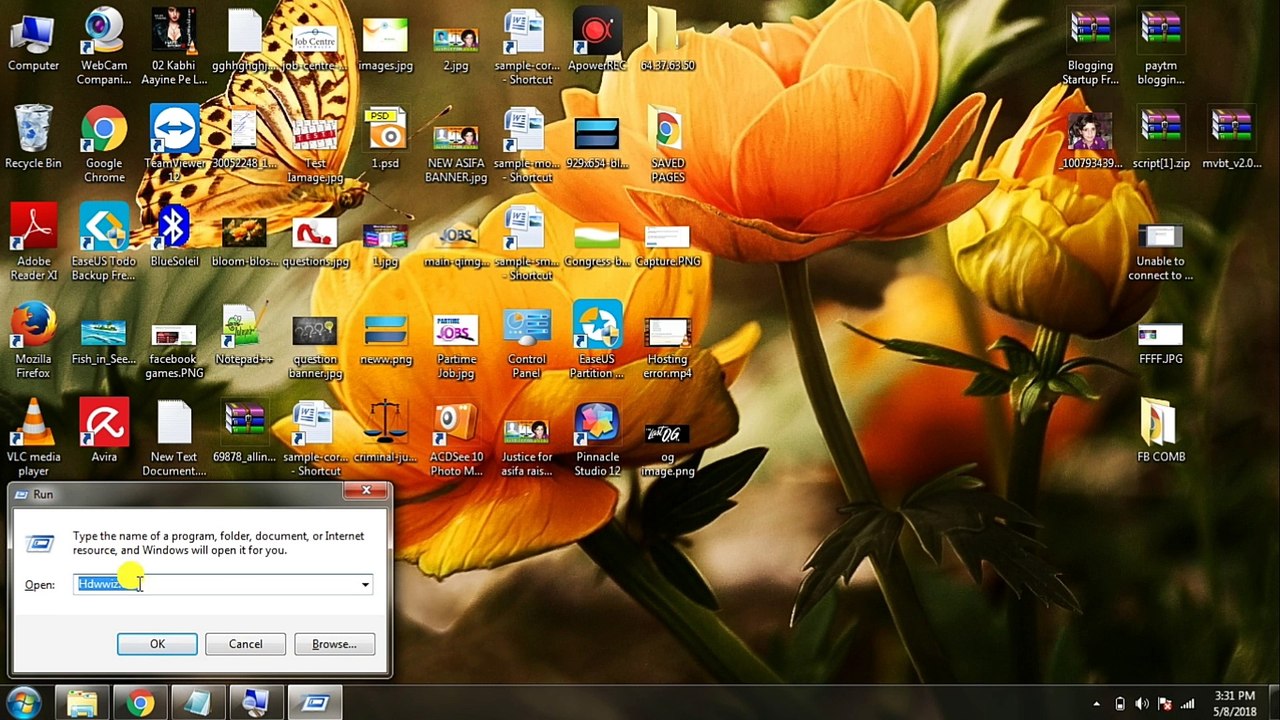Image resolution: width=1280 pixels, height=720 pixels.
Task: Select the 69878_allin archive icon
Action: coord(244,430)
